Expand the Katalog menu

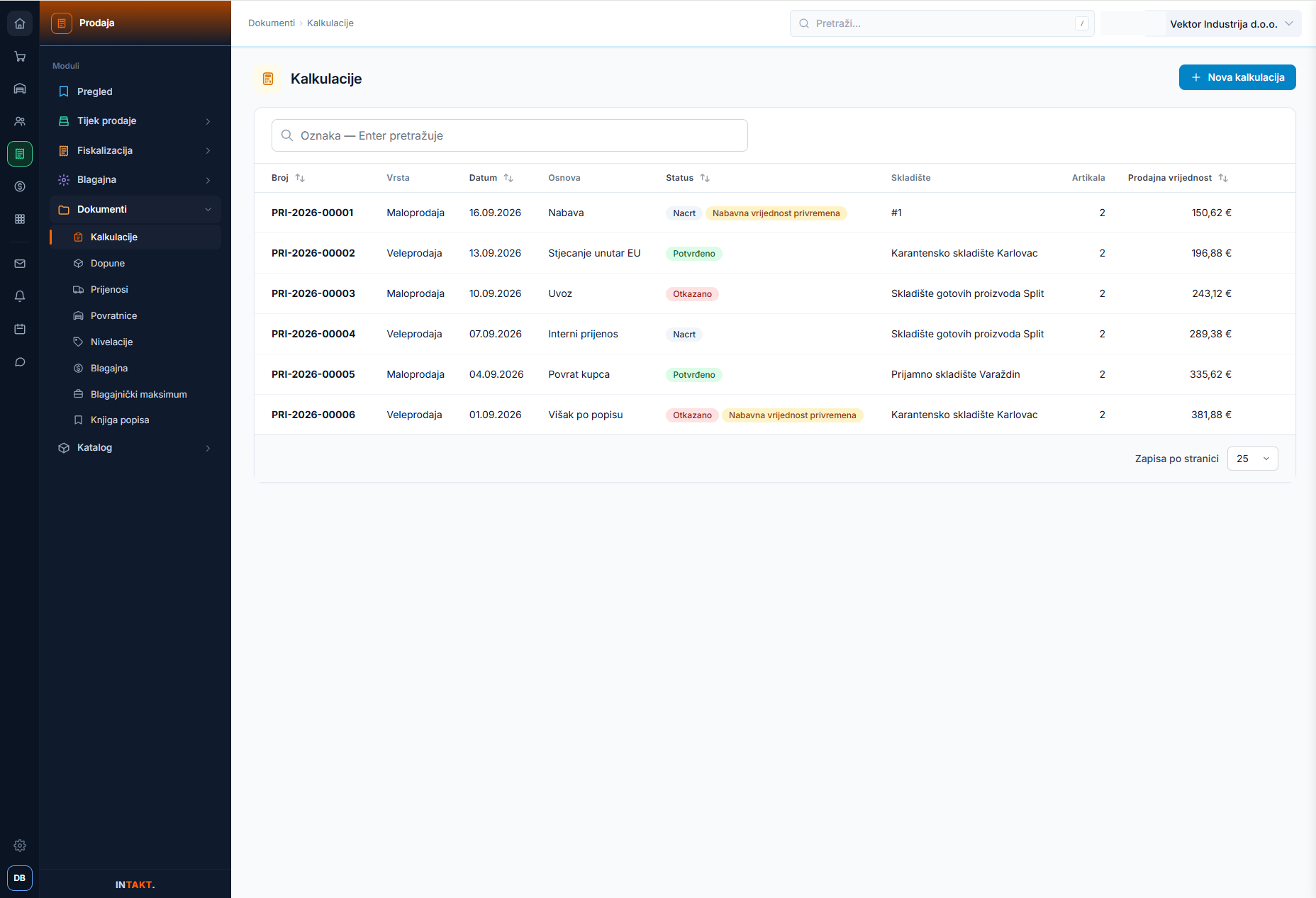tap(135, 448)
